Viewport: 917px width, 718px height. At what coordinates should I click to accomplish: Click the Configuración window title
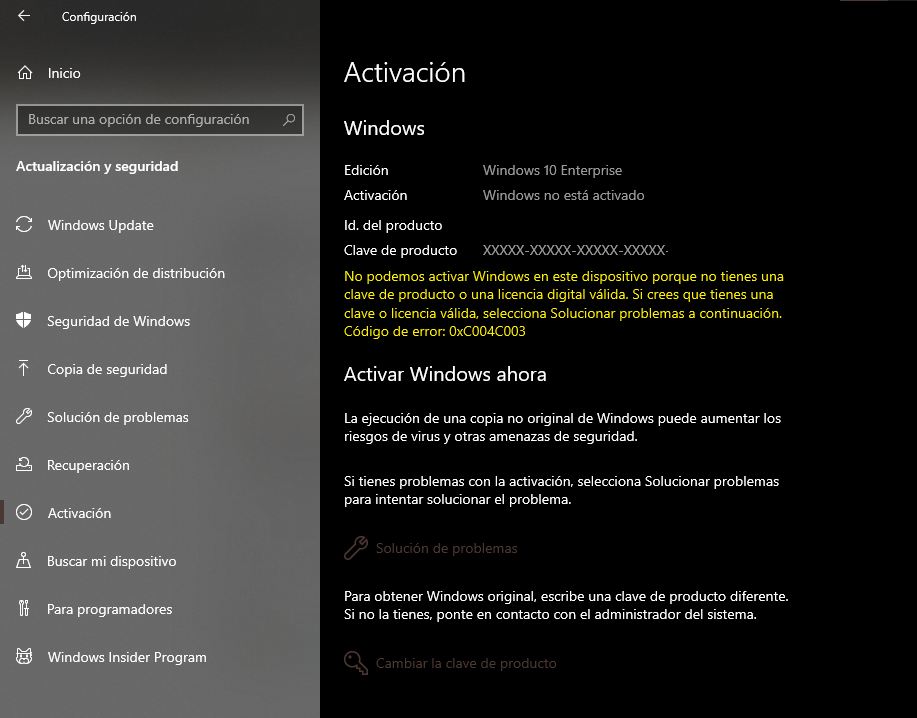pyautogui.click(x=99, y=17)
